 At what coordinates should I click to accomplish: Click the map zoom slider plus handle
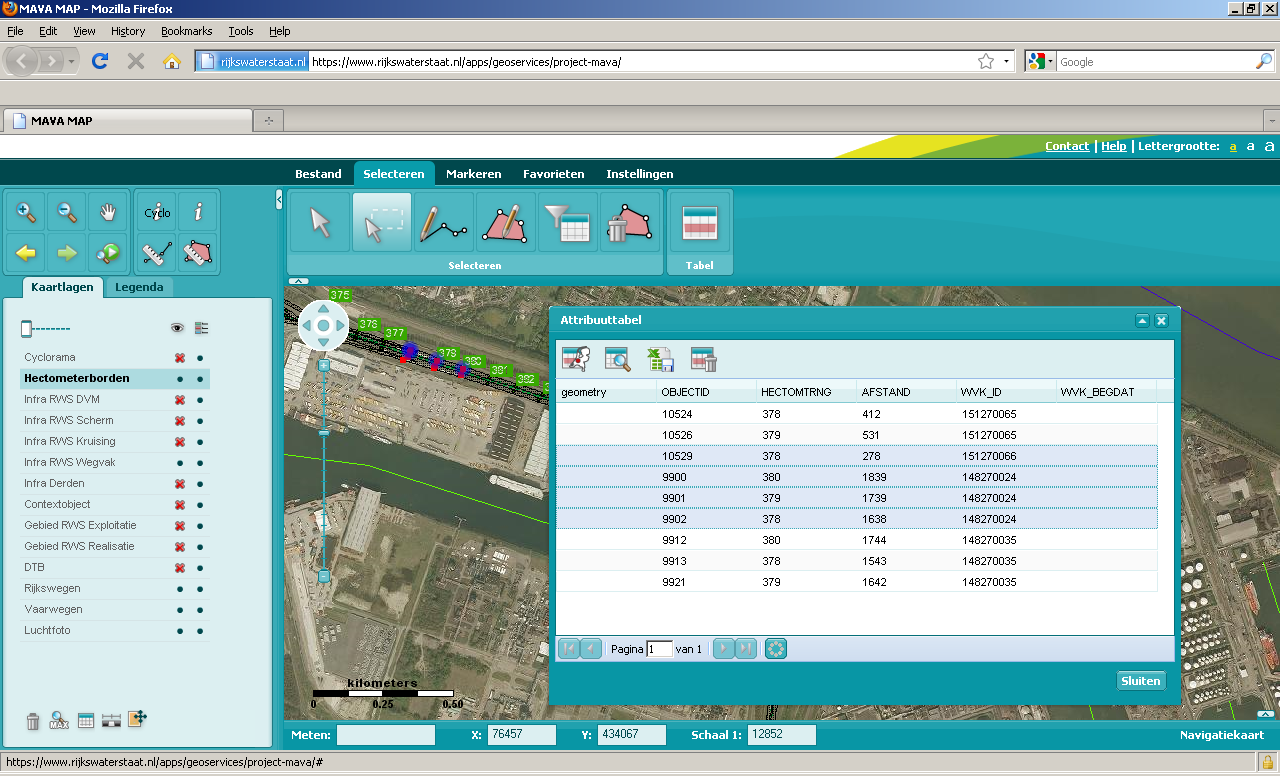click(324, 367)
